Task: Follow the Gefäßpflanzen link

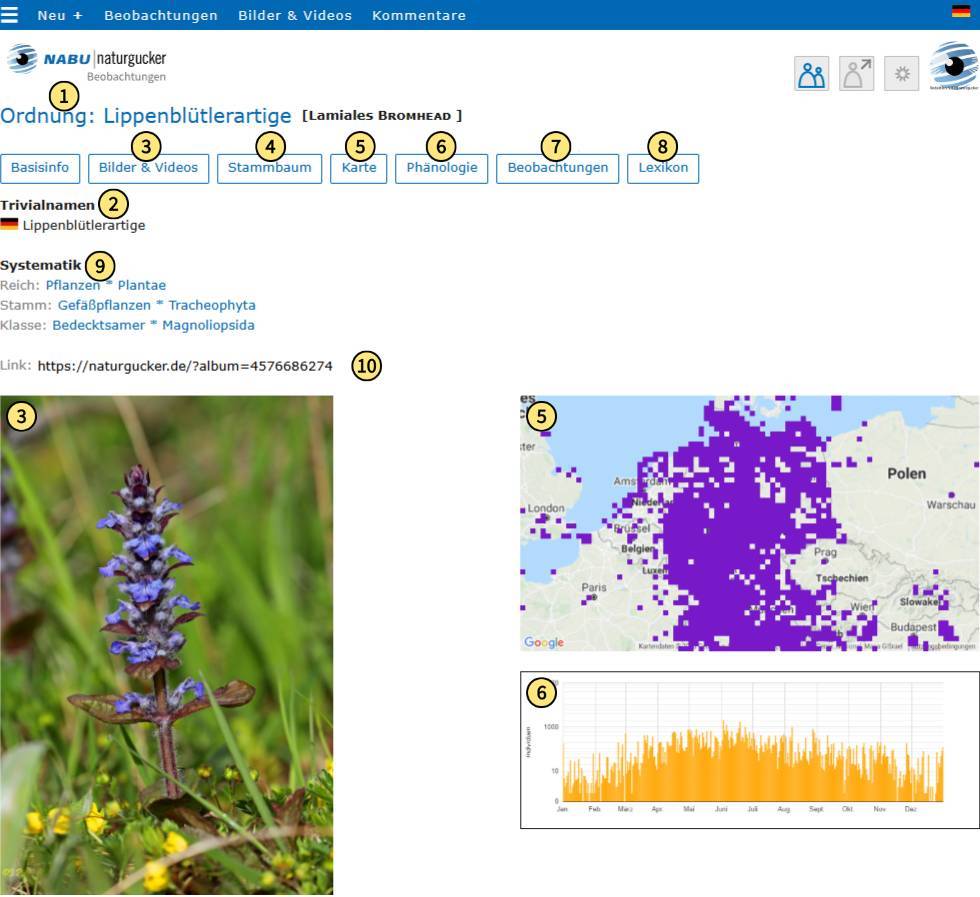Action: point(104,305)
